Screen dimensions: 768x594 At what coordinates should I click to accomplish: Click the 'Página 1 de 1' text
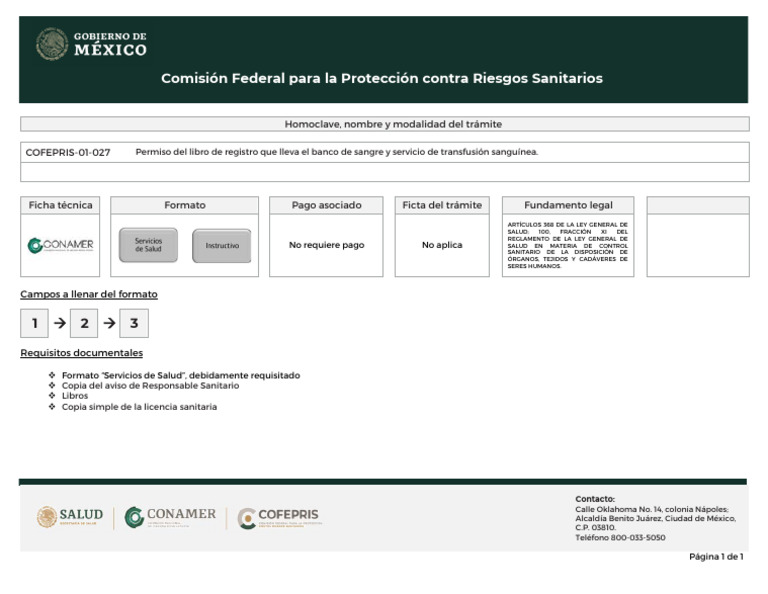point(716,557)
